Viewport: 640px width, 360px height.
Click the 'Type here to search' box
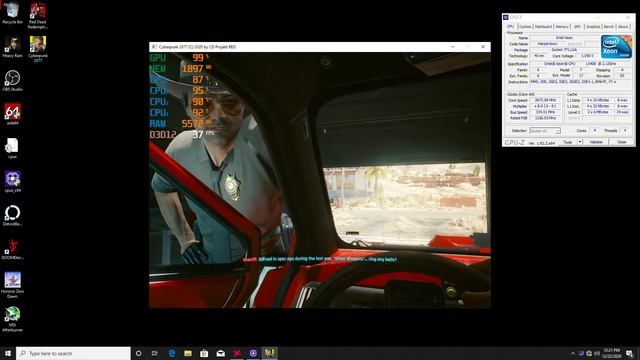[x=73, y=353]
